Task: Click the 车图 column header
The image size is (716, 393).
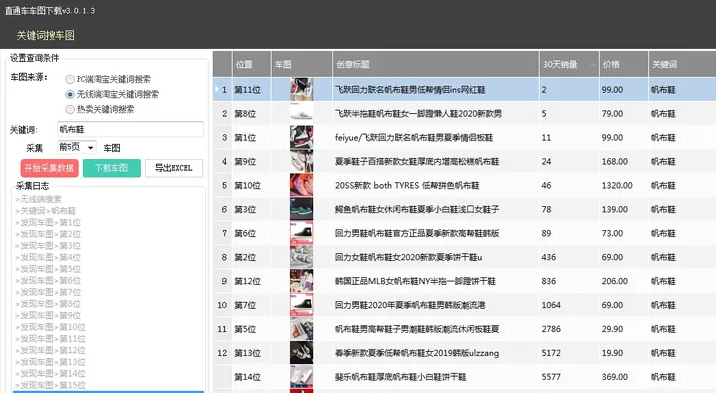Action: [302, 64]
